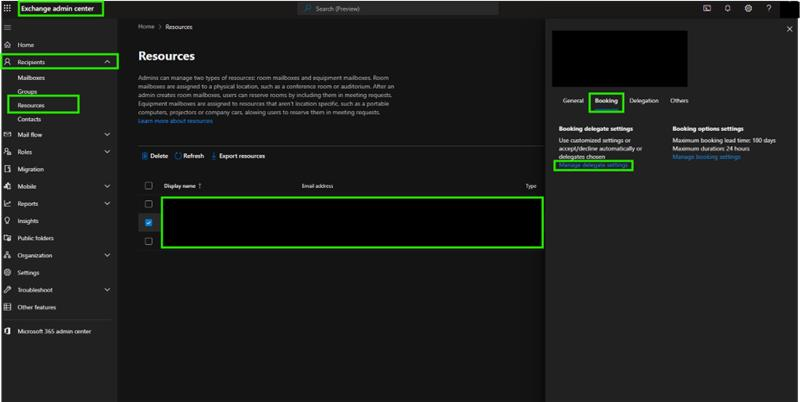Open Microsoft 365 admin center link
The height and width of the screenshot is (402, 800).
pyautogui.click(x=54, y=332)
